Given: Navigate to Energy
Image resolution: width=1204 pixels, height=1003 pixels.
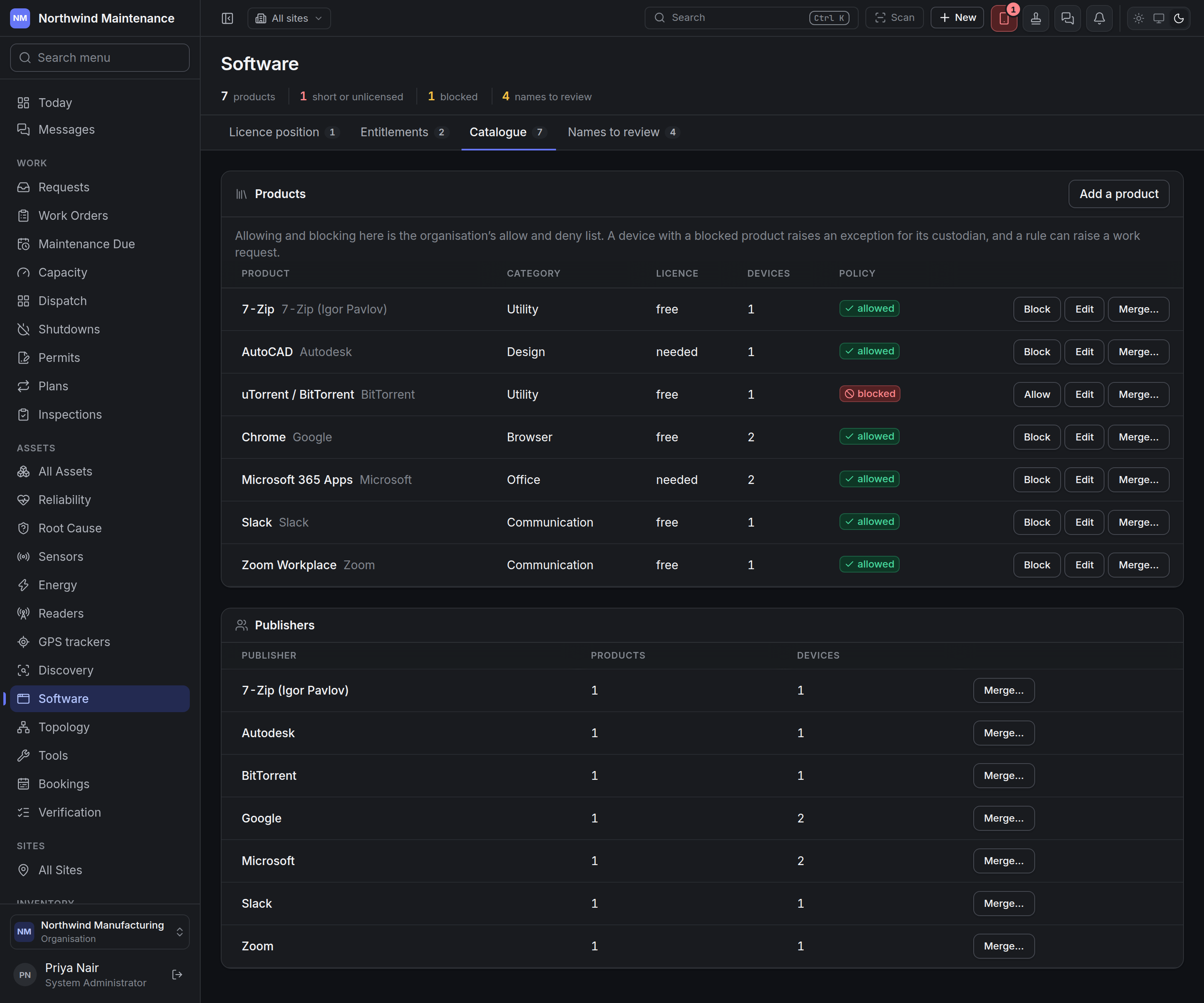Looking at the screenshot, I should [100, 585].
